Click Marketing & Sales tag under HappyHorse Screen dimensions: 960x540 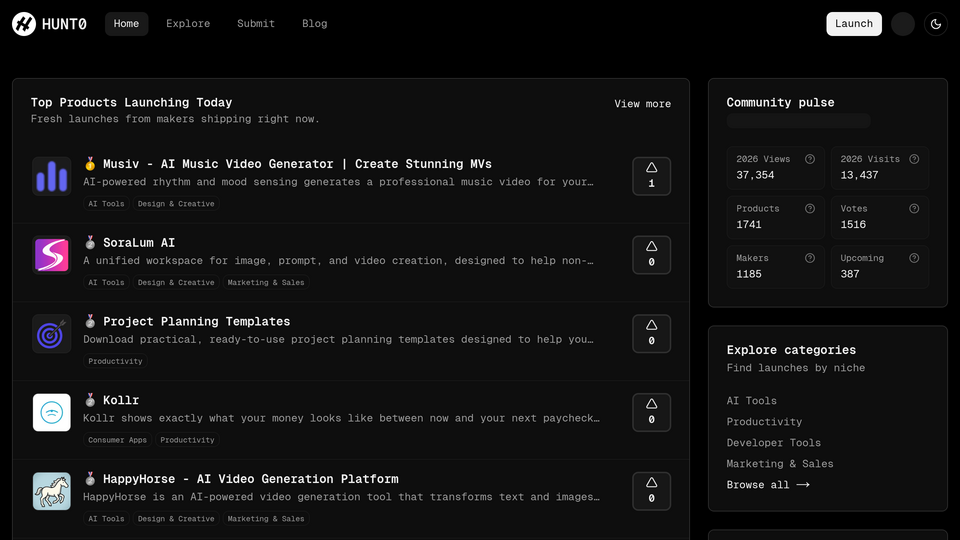click(266, 519)
